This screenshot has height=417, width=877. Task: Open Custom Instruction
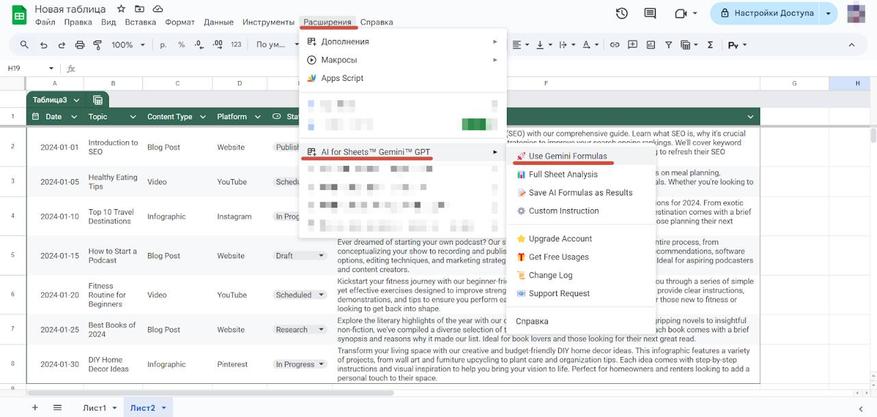(x=581, y=211)
